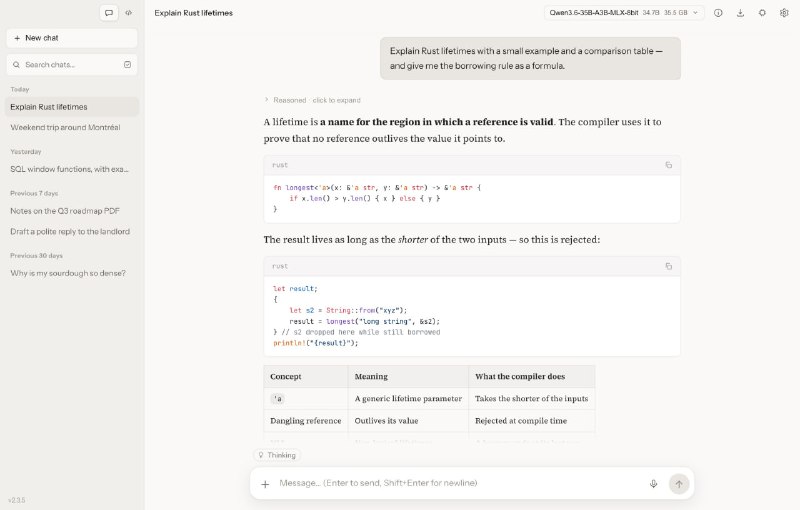Copy the first rust code block
Image resolution: width=800 pixels, height=510 pixels.
coord(668,165)
